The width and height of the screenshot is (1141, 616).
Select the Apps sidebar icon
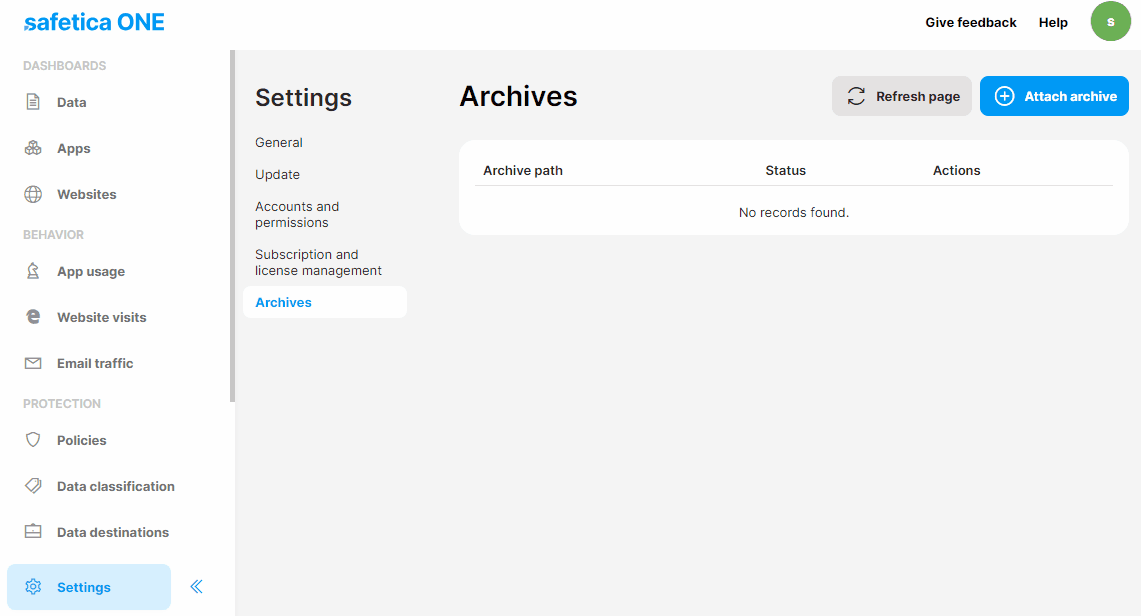(x=31, y=147)
